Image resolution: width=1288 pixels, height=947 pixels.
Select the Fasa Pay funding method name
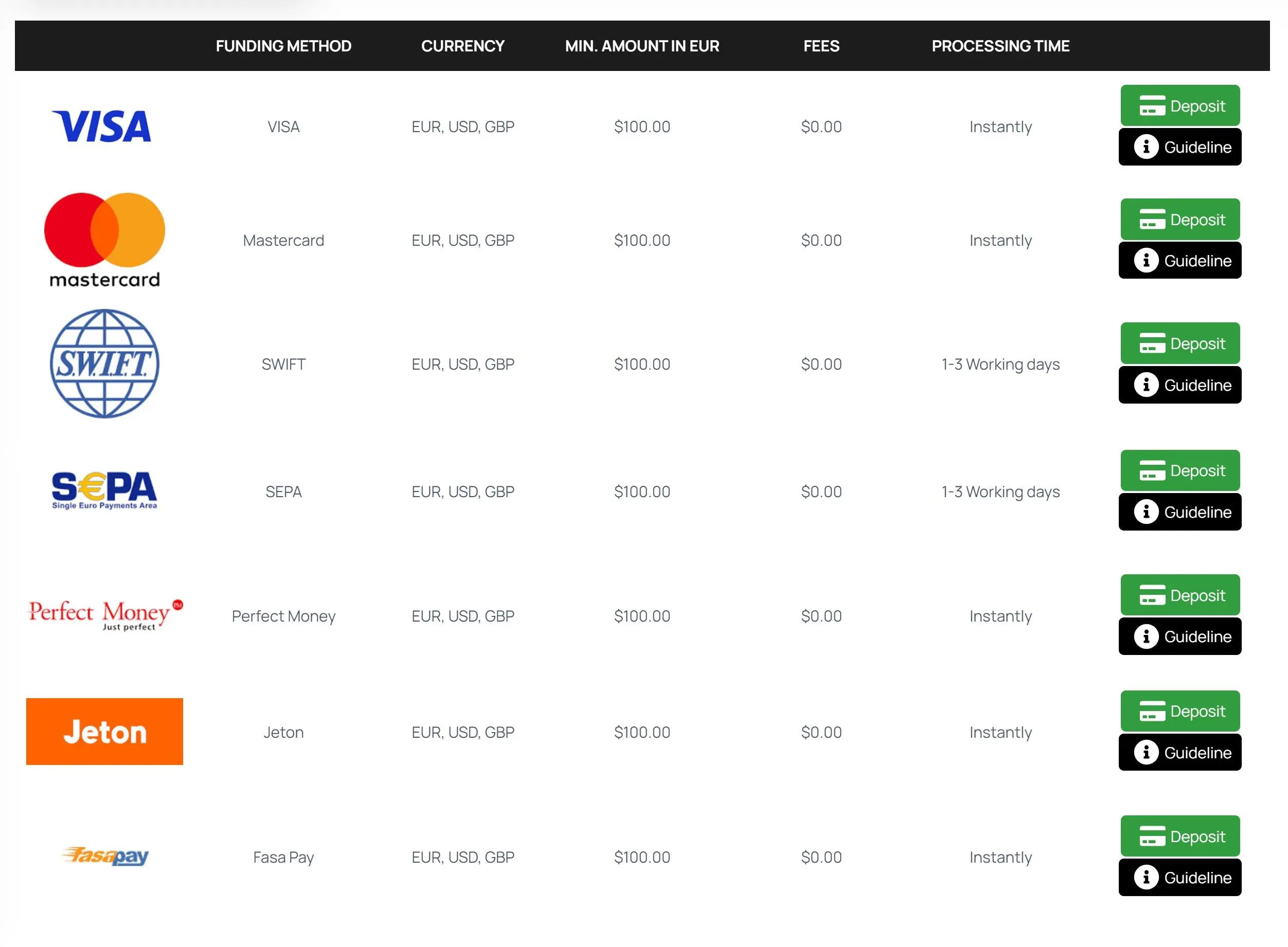tap(283, 857)
